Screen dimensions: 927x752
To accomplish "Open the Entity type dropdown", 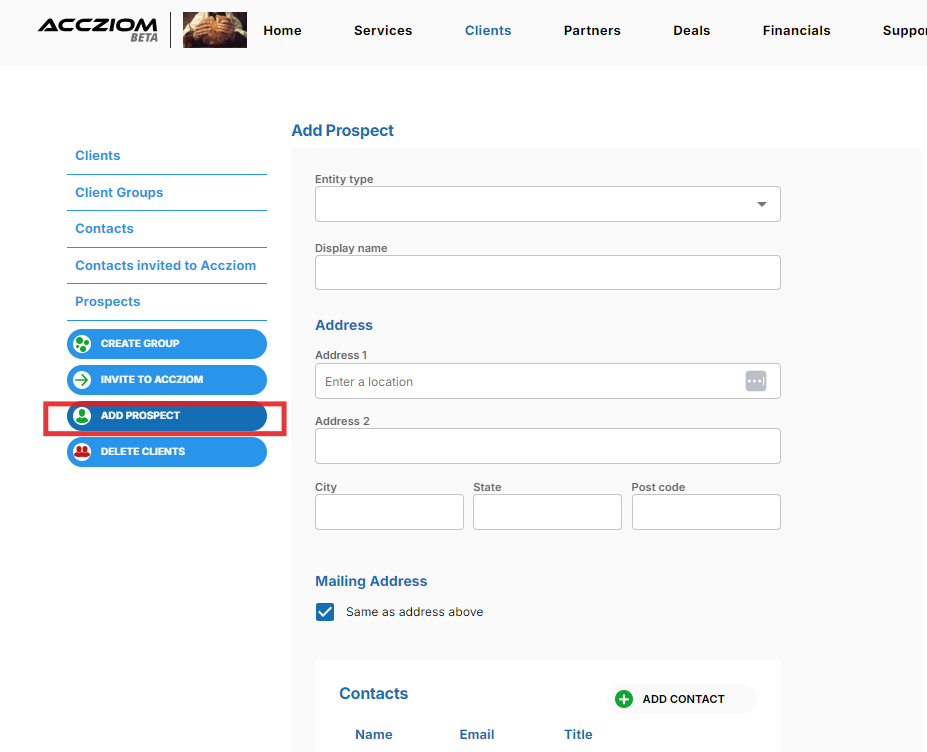I will click(547, 204).
